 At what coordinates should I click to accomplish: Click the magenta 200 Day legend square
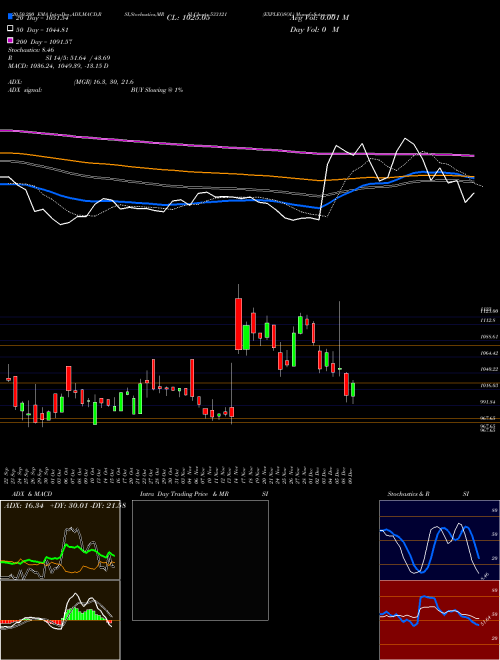(x=11, y=41)
